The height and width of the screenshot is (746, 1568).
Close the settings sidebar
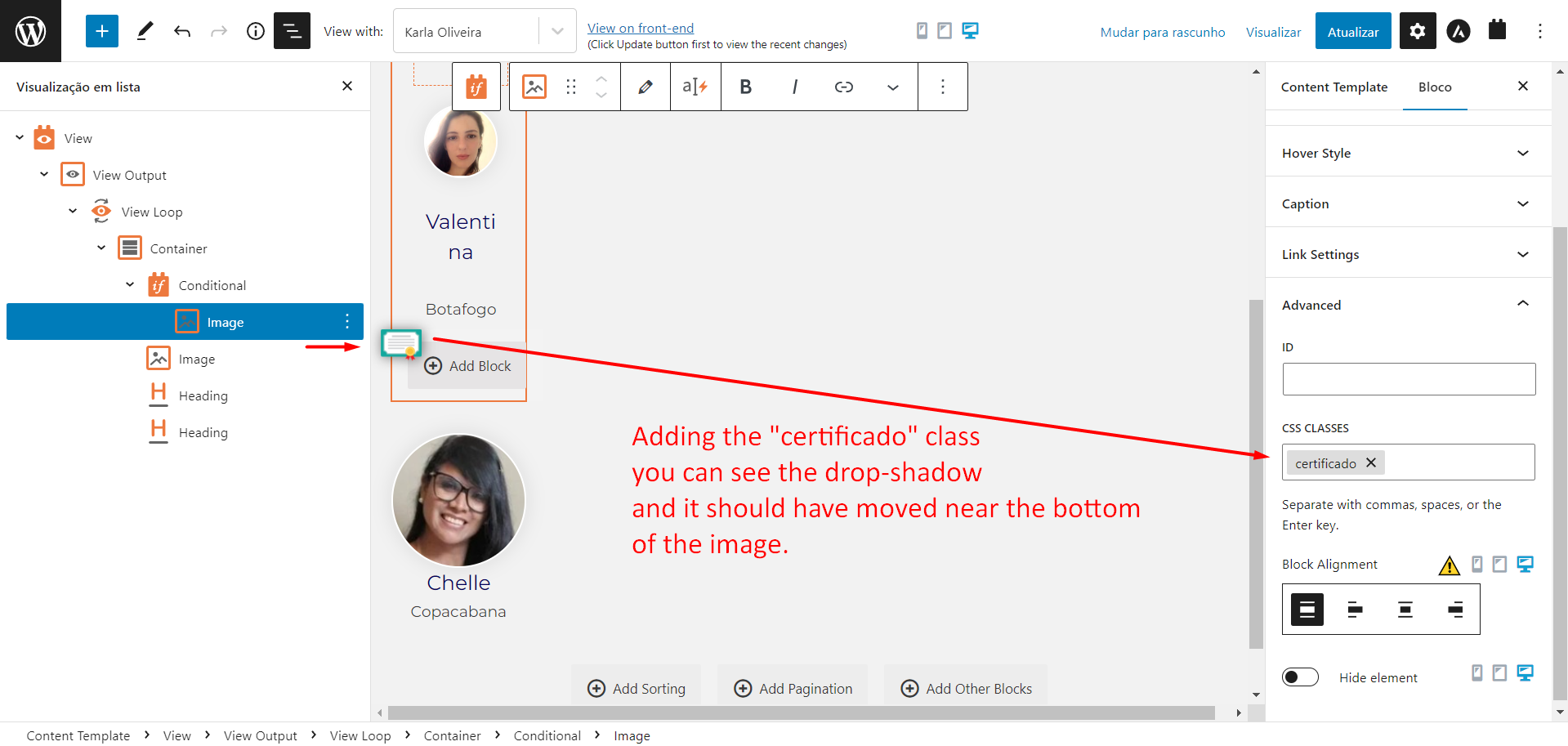[x=1523, y=86]
